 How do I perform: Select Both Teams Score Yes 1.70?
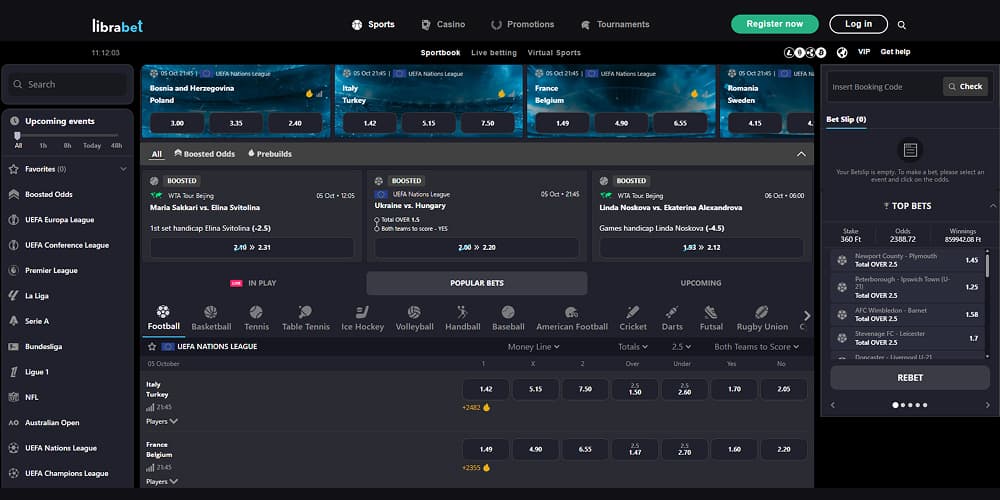point(734,389)
